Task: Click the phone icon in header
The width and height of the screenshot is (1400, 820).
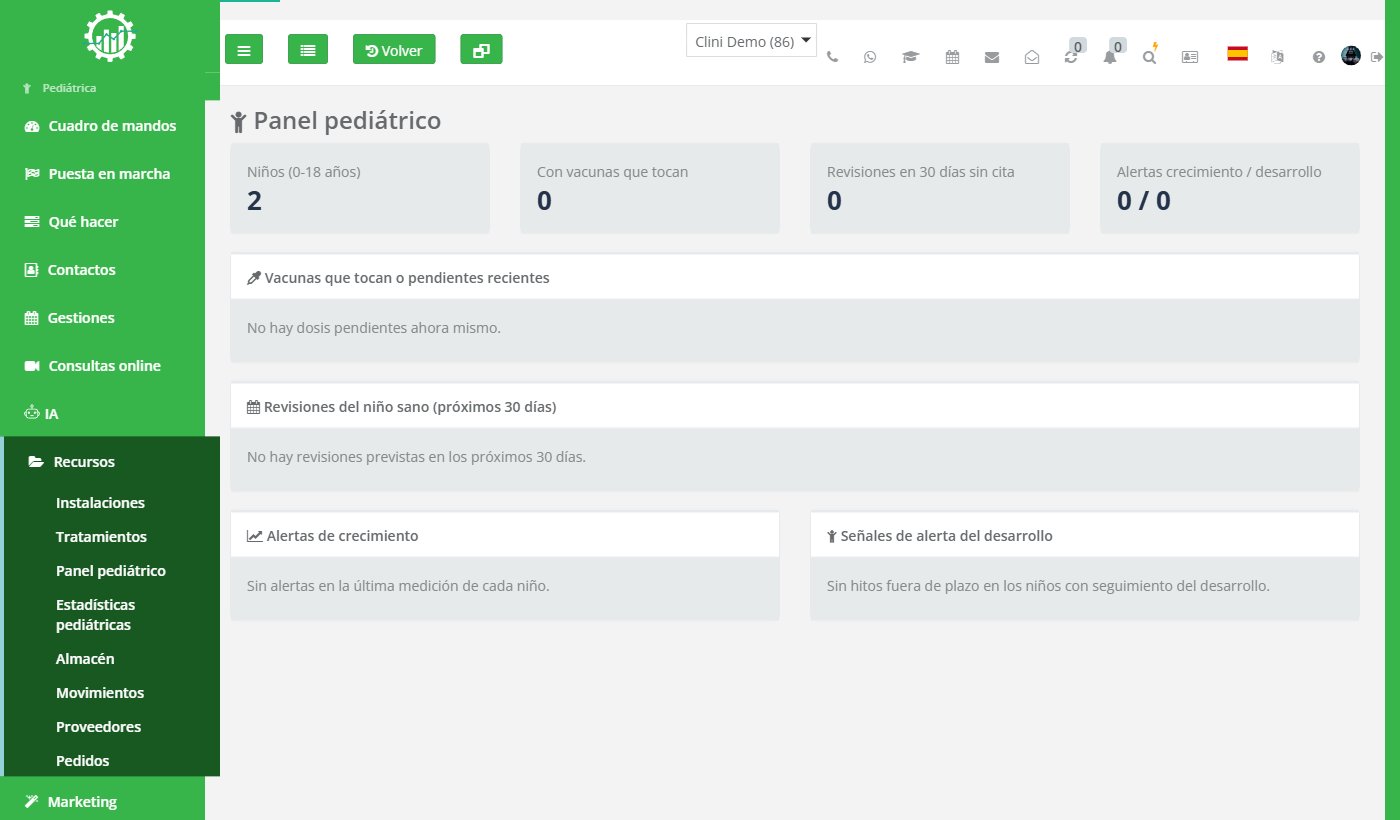Action: tap(832, 57)
